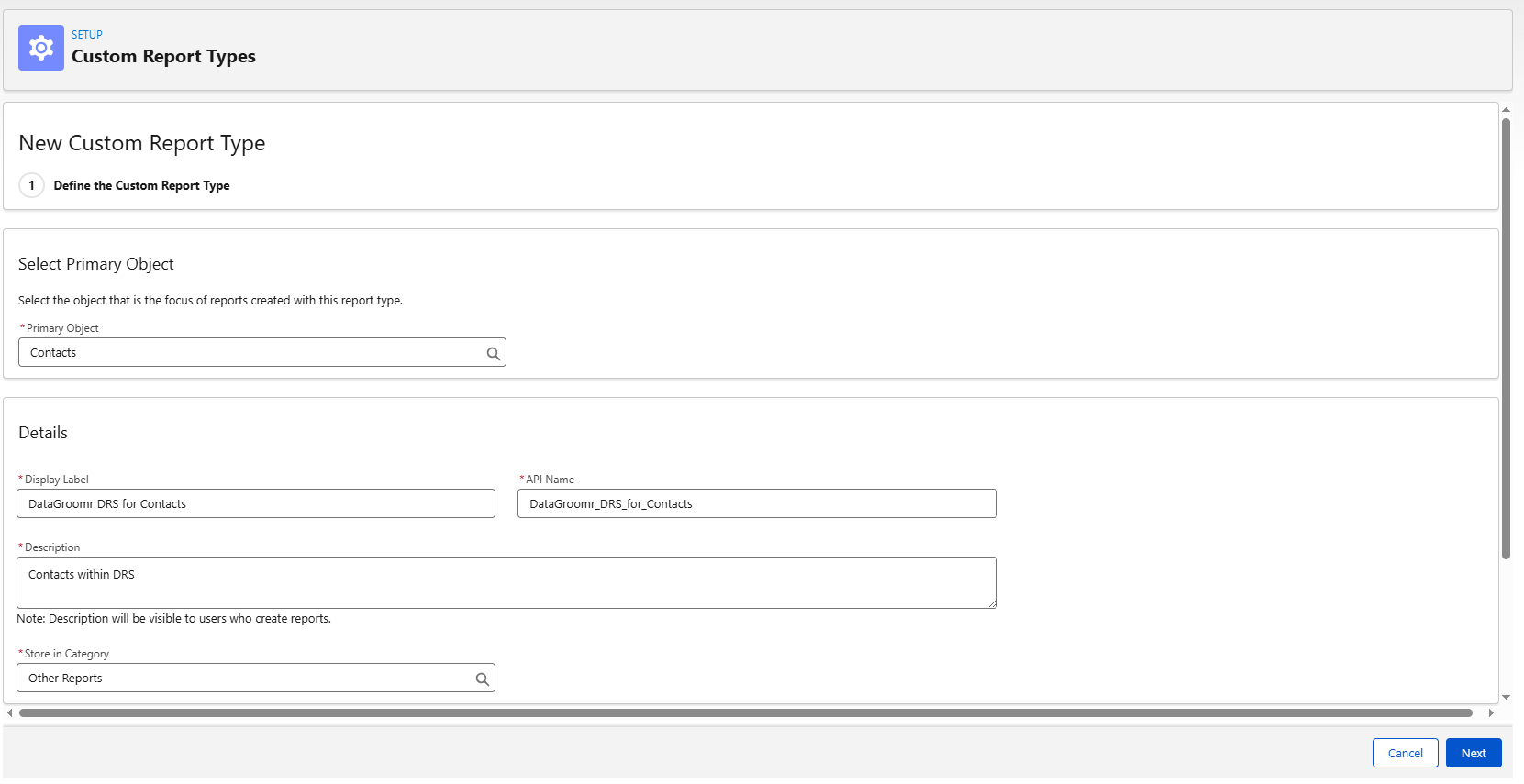
Task: Click the 'Details' section heading
Action: click(x=43, y=433)
